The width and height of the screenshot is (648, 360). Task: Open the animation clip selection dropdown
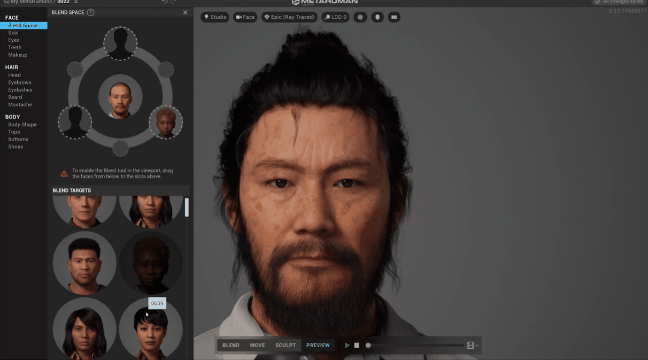tap(473, 345)
